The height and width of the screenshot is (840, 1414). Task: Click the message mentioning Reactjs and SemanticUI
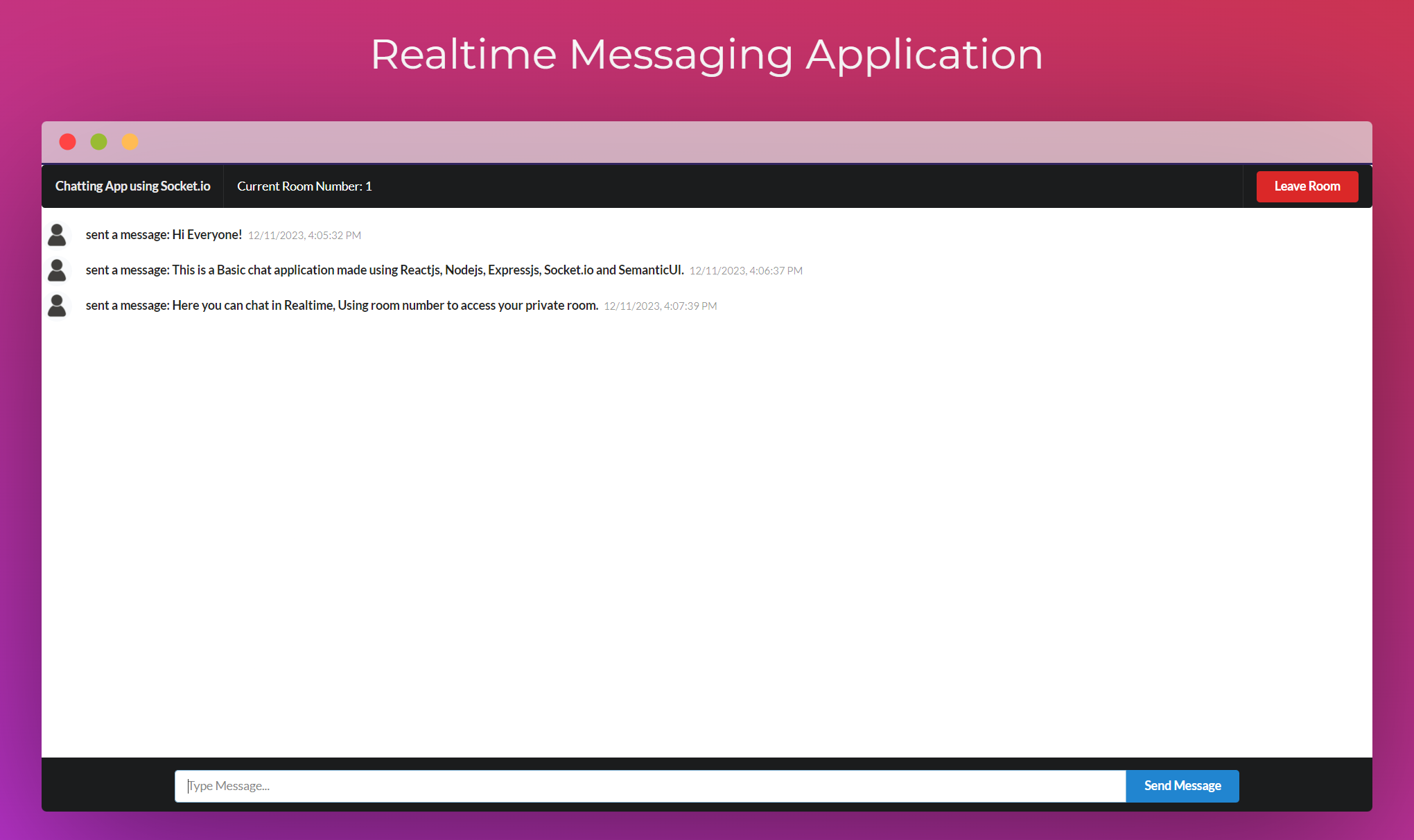click(385, 270)
